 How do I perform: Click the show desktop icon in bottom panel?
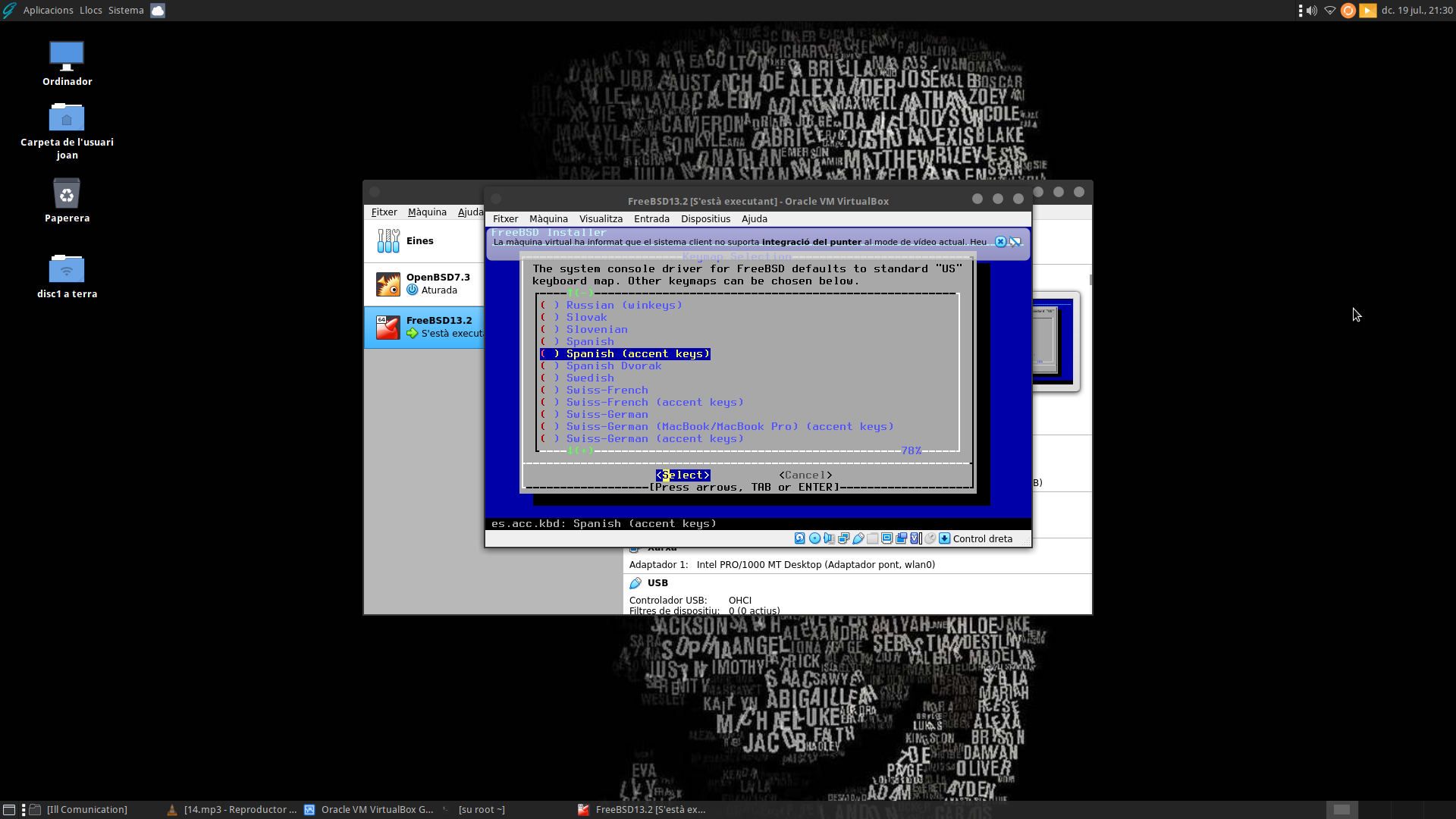tap(9, 810)
